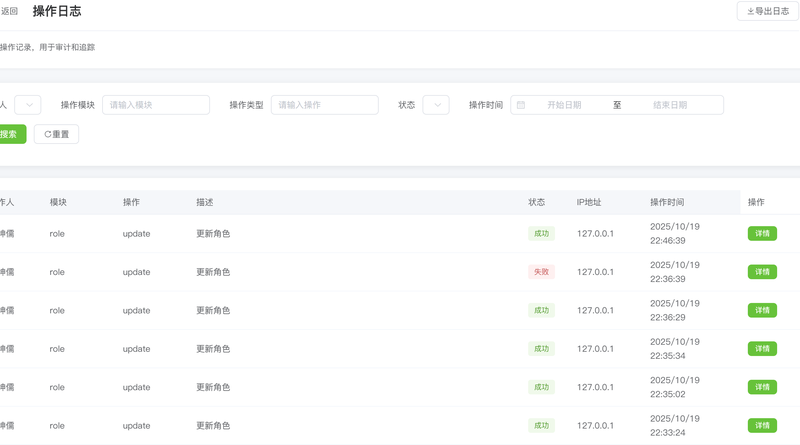Click the calendar icon in date range picker
The height and width of the screenshot is (445, 800).
click(521, 105)
